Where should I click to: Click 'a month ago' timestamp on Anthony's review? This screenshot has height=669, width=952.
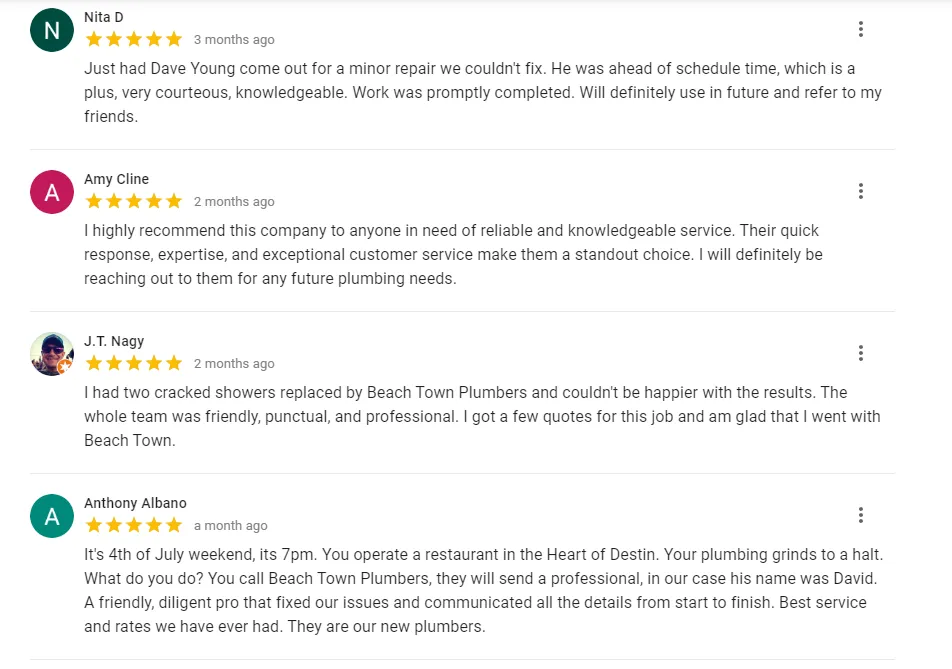coord(231,526)
